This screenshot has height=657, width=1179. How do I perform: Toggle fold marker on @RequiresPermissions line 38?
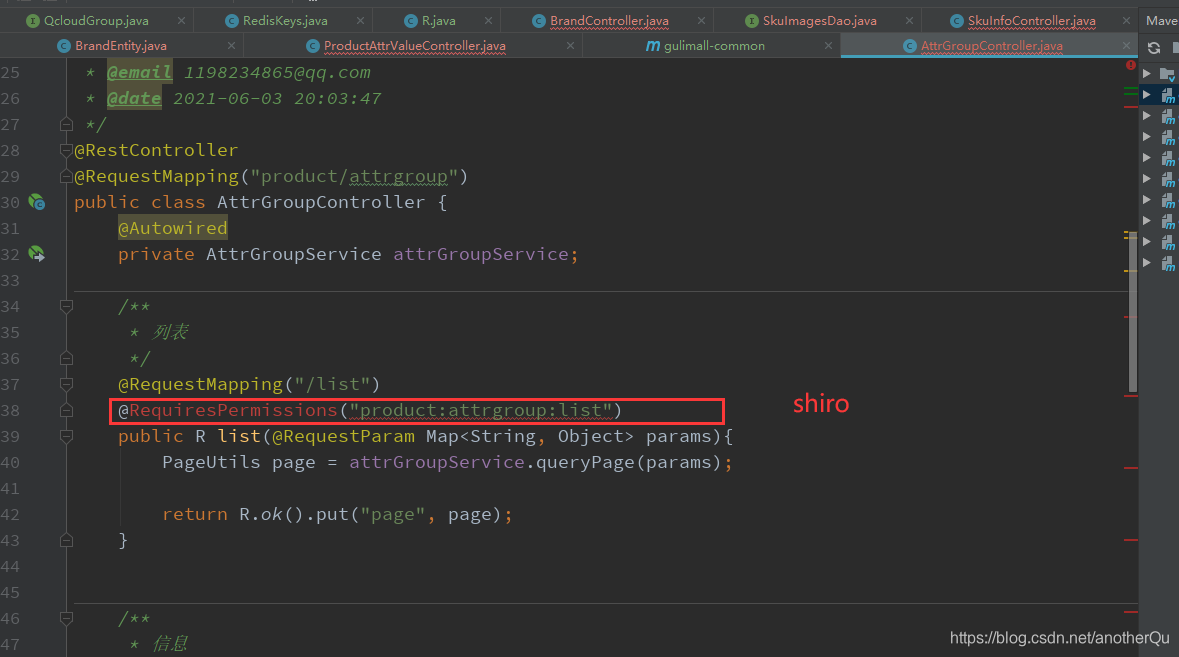click(66, 410)
